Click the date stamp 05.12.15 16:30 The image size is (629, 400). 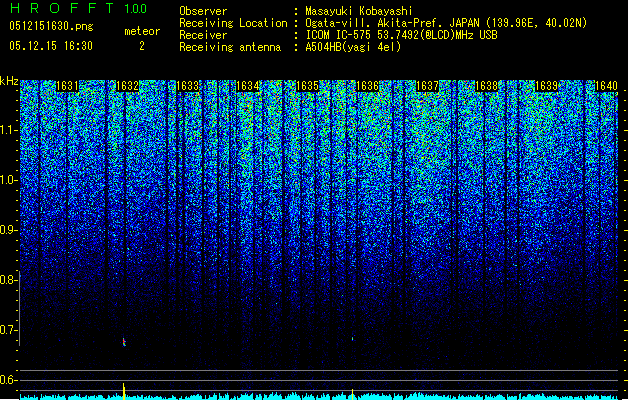(x=51, y=46)
